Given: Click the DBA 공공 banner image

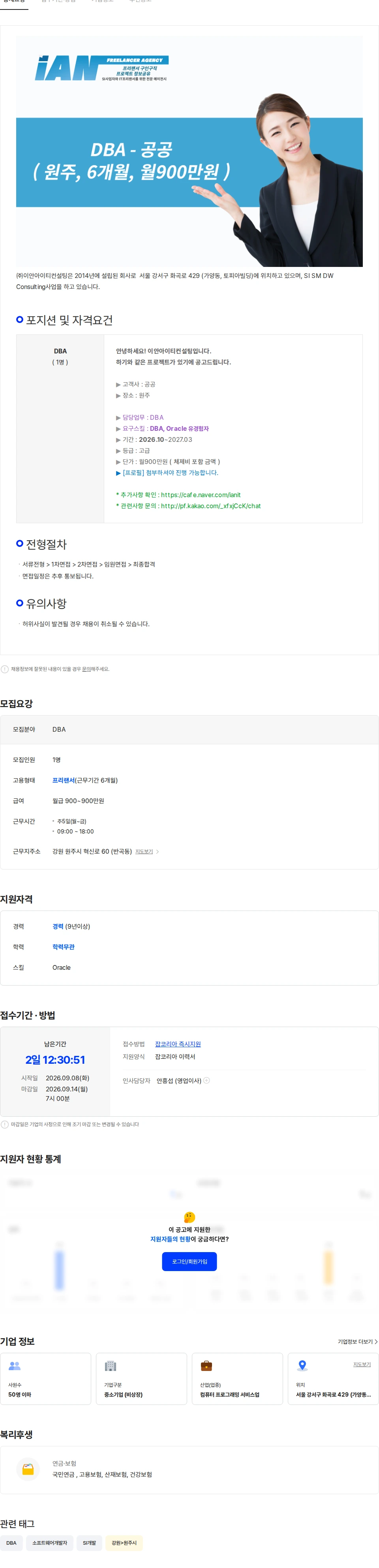Looking at the screenshot, I should click(189, 152).
